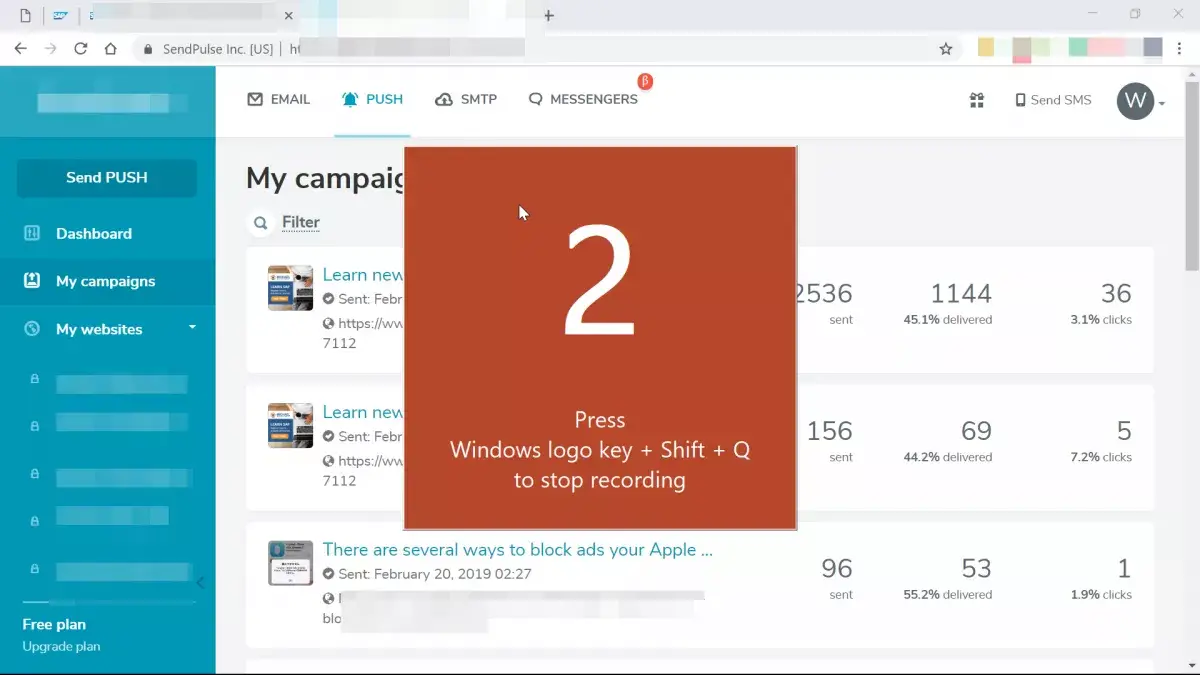The height and width of the screenshot is (675, 1200).
Task: Close the current browser tab
Action: coord(289,16)
